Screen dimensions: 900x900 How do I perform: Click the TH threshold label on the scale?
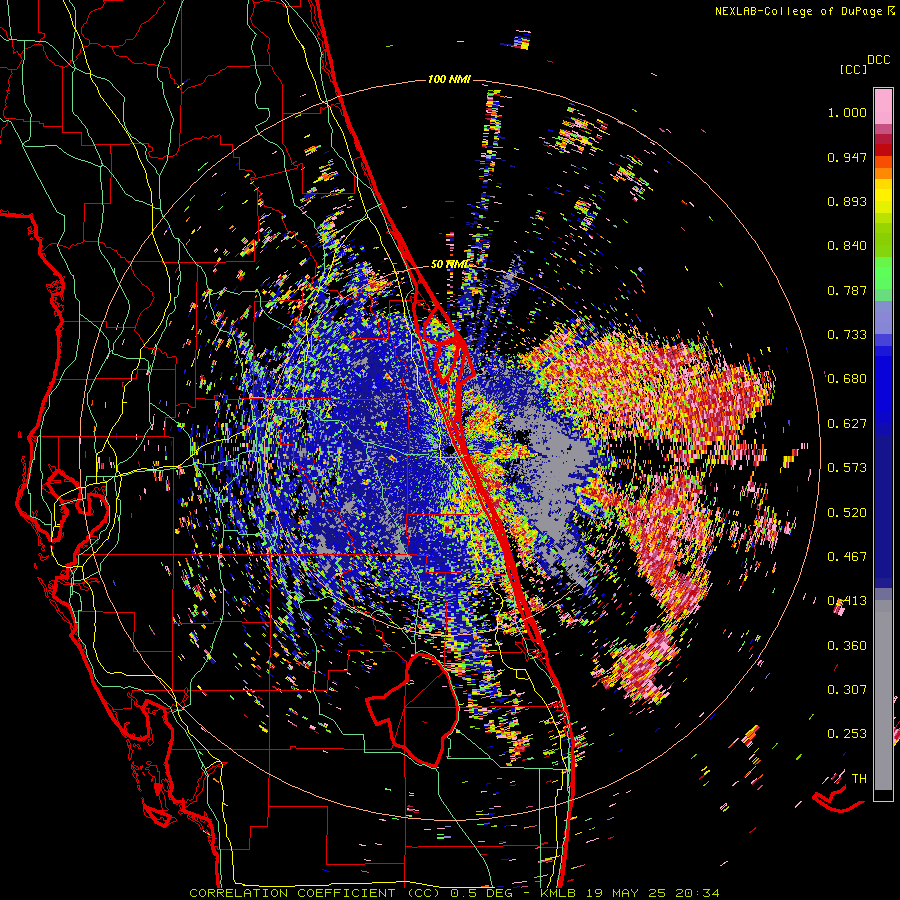click(x=859, y=779)
